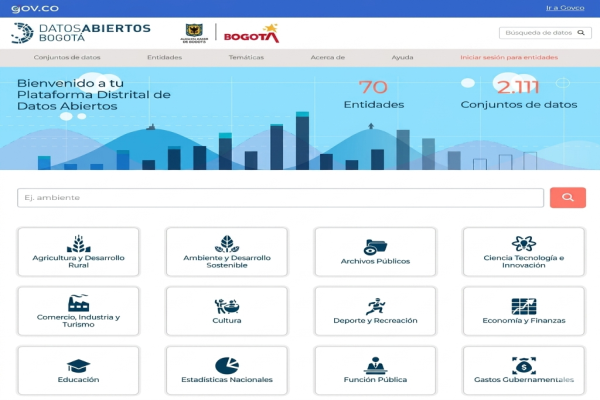
Task: Select the Agricultura y Desarrollo Rural label
Action: pyautogui.click(x=78, y=261)
